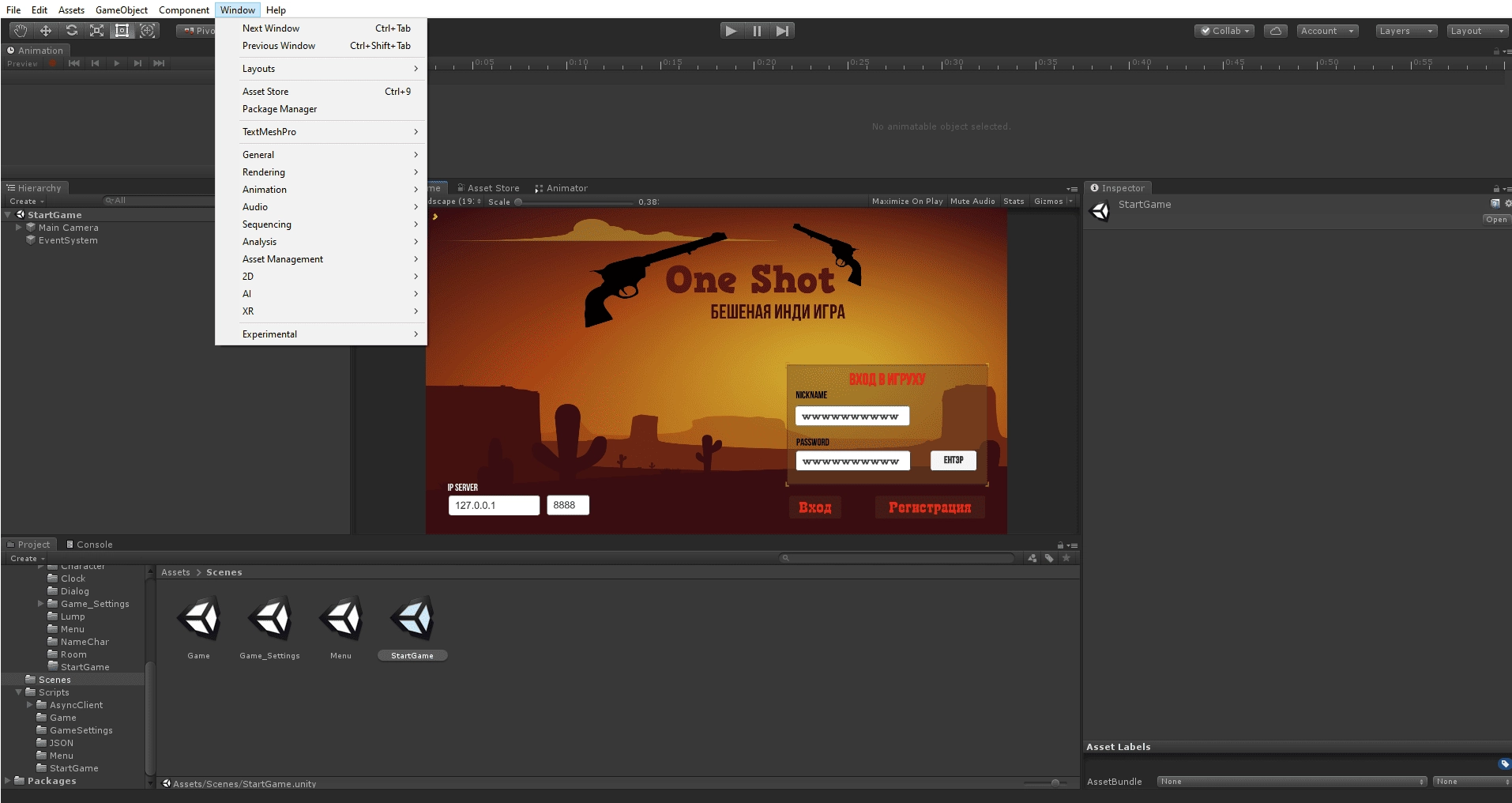Open the cloud services icon
This screenshot has width=1512, height=803.
[1276, 31]
